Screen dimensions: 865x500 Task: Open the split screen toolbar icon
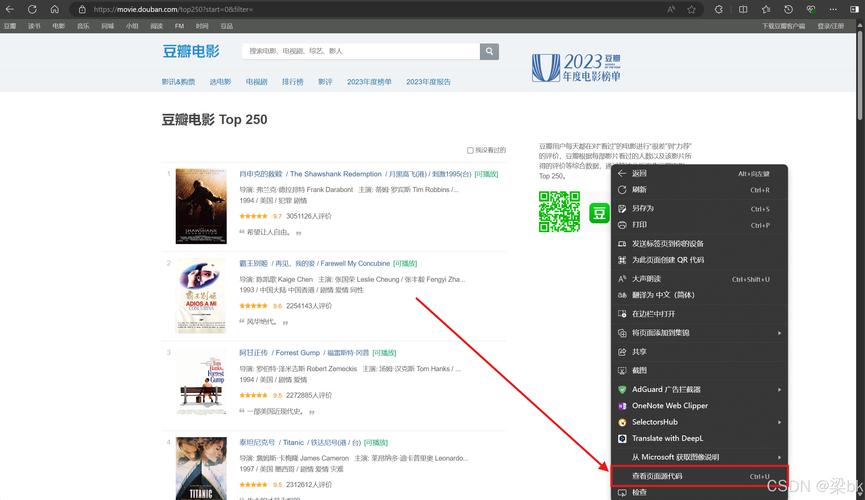point(743,9)
